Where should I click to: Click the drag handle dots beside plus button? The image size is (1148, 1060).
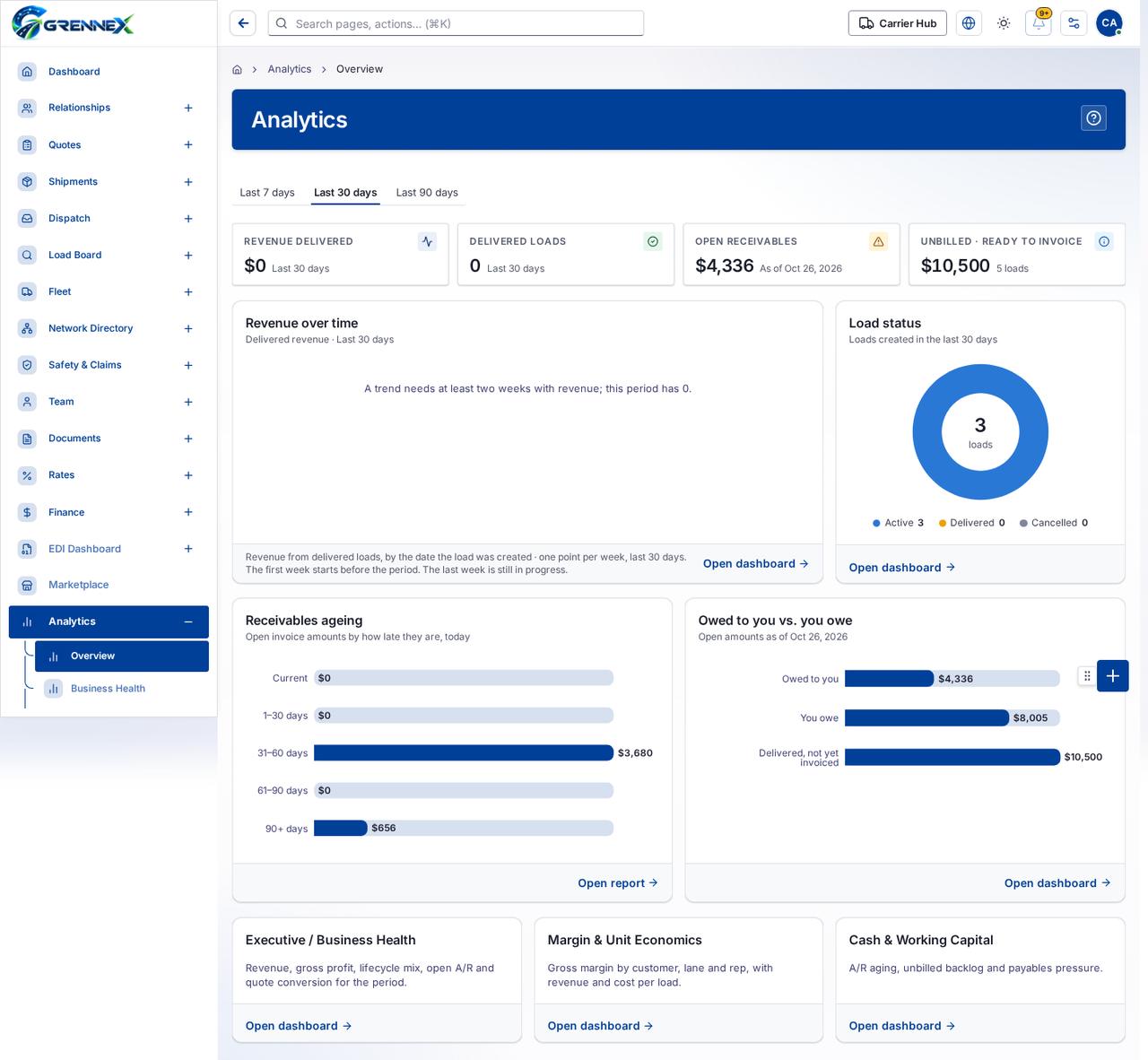[x=1087, y=676]
